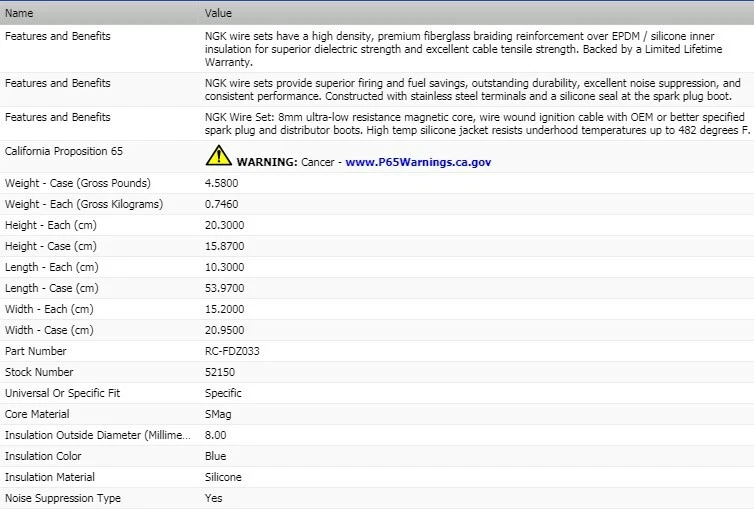Select the California Proposition 65 label
The width and height of the screenshot is (754, 509).
click(64, 151)
